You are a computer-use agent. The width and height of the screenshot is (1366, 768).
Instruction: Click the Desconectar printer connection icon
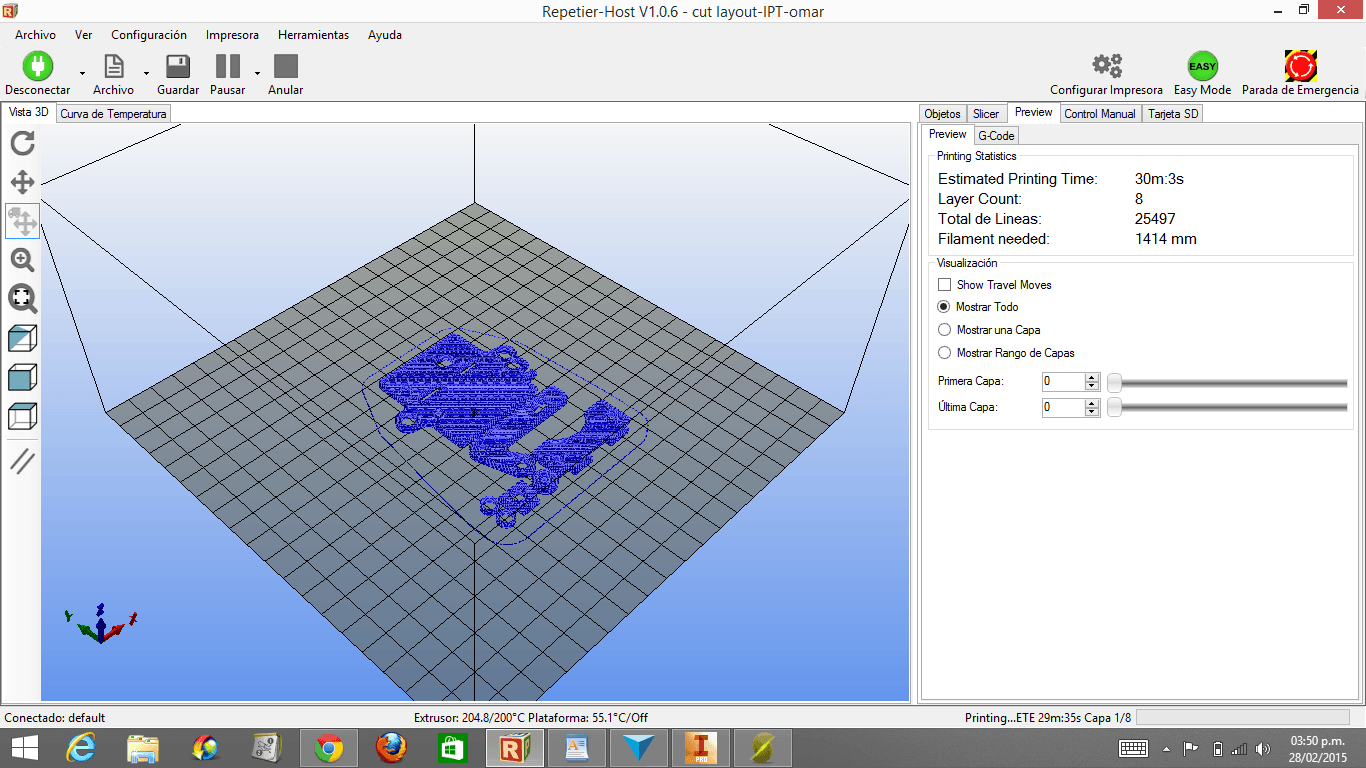click(37, 66)
